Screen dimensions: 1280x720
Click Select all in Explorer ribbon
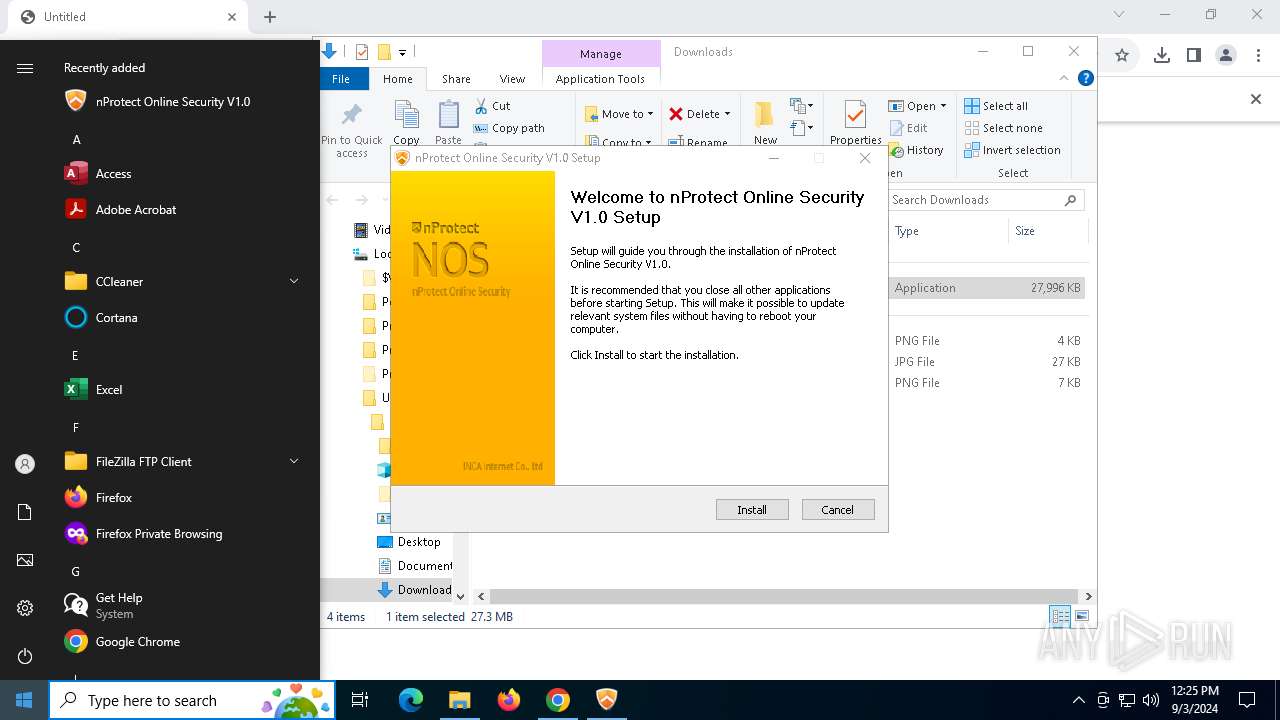tap(996, 106)
